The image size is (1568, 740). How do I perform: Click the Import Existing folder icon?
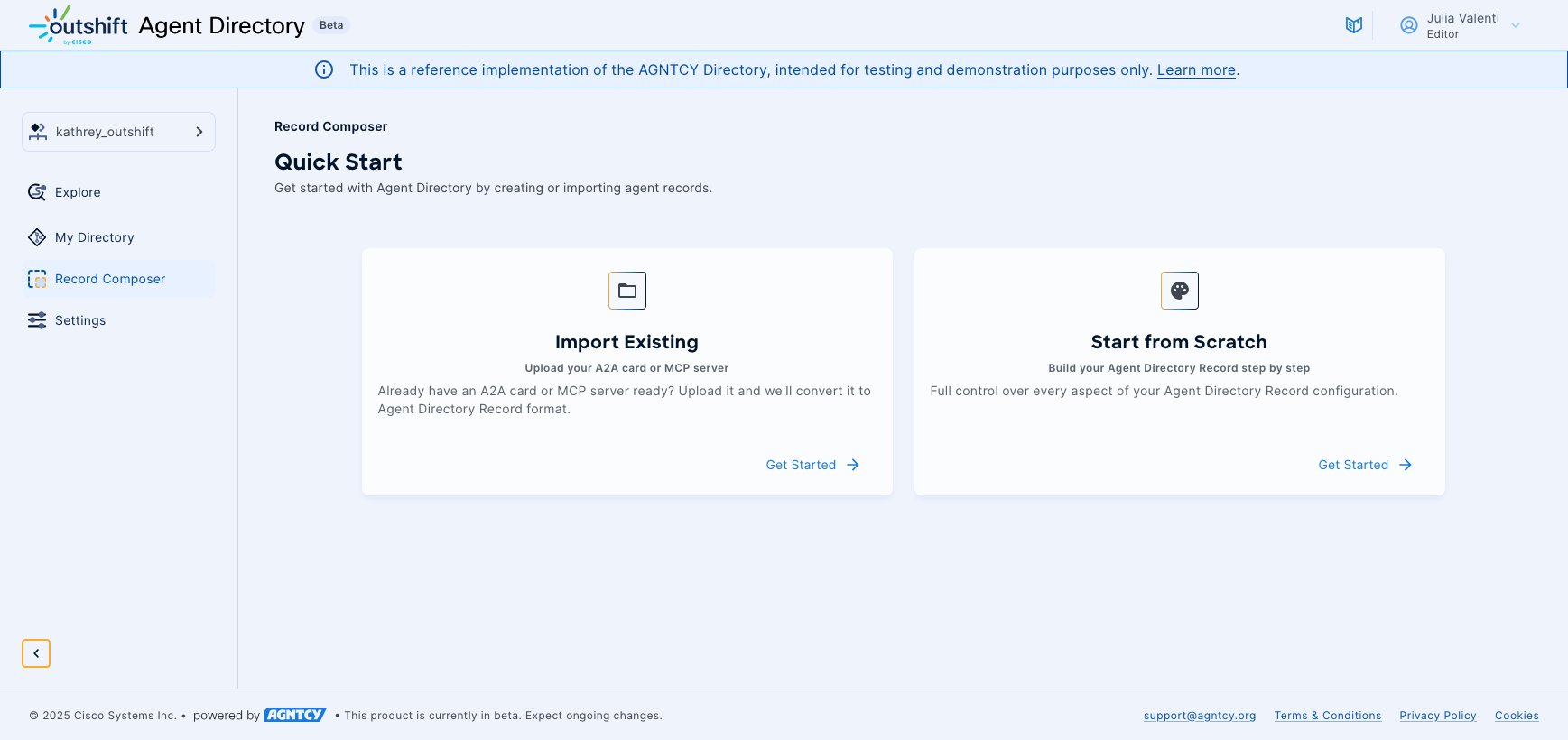pos(626,291)
